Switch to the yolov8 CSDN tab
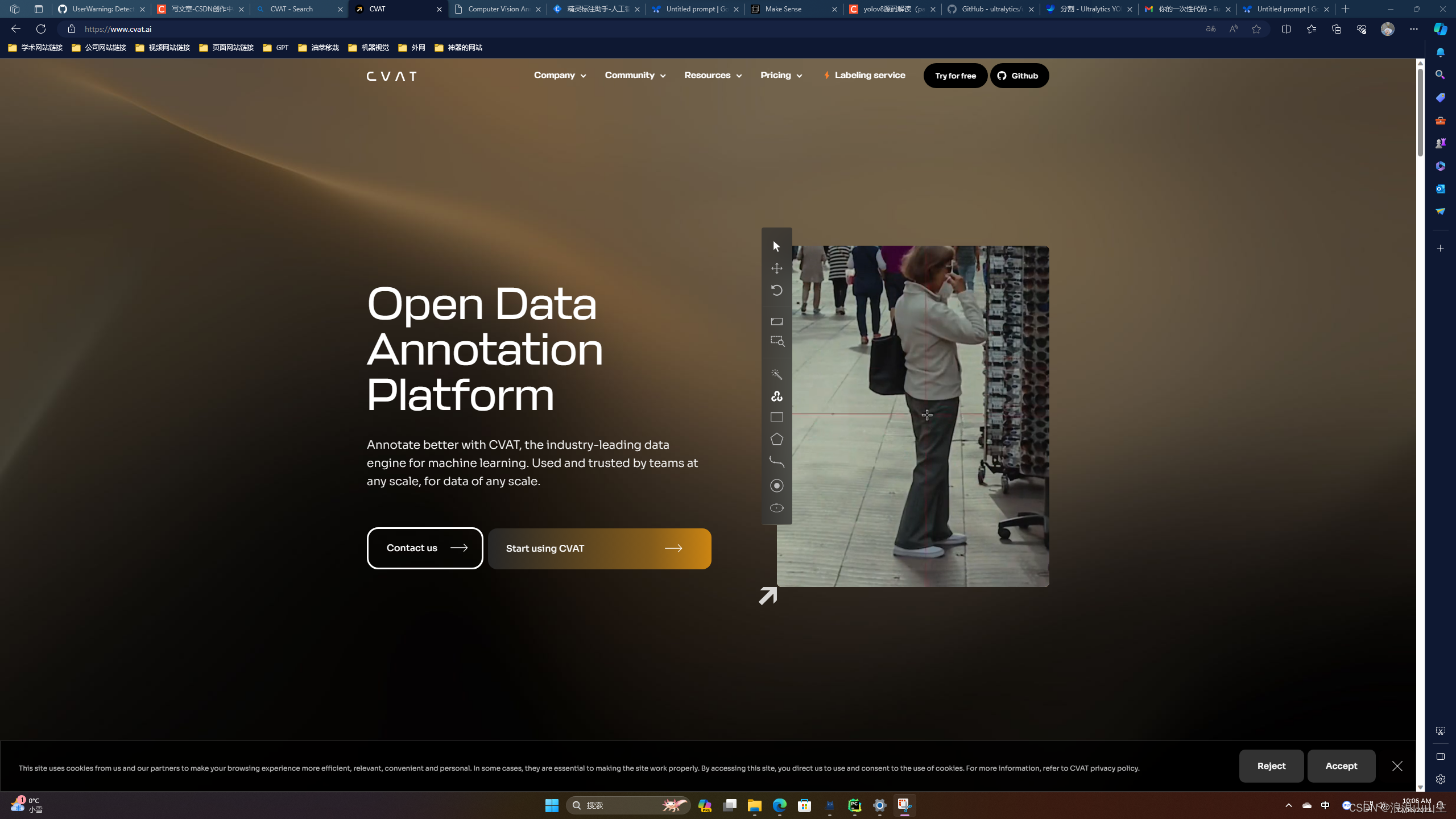The width and height of the screenshot is (1456, 819). point(892,9)
